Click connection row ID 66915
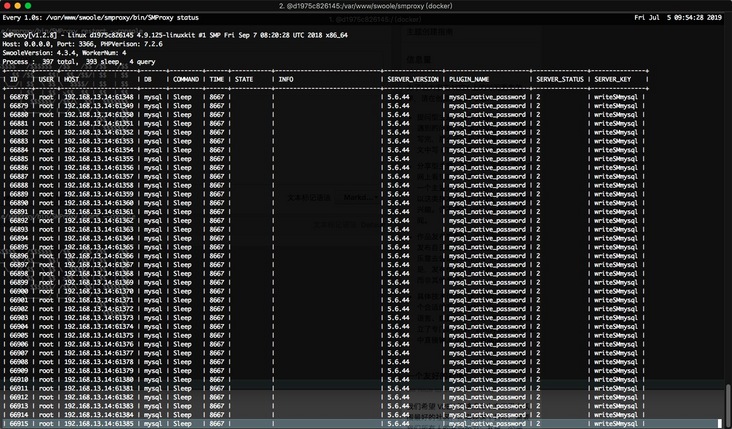The image size is (732, 429). [x=19, y=424]
